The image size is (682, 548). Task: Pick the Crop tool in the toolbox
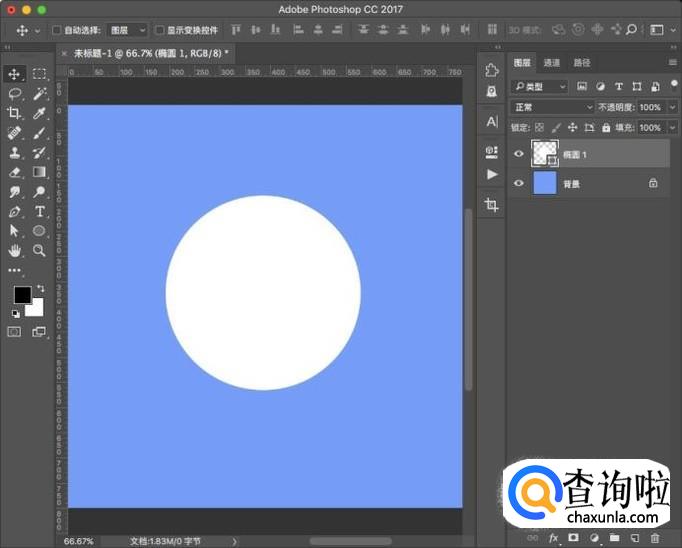pos(15,113)
